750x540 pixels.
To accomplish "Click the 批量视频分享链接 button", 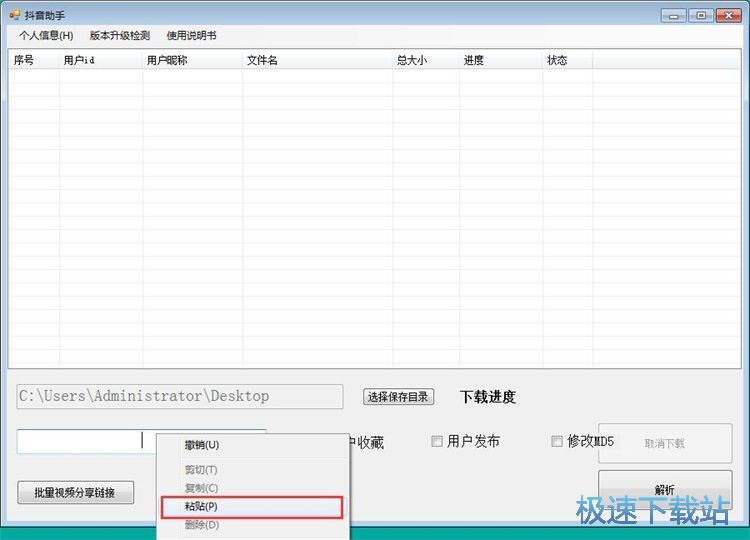I will pos(76,493).
